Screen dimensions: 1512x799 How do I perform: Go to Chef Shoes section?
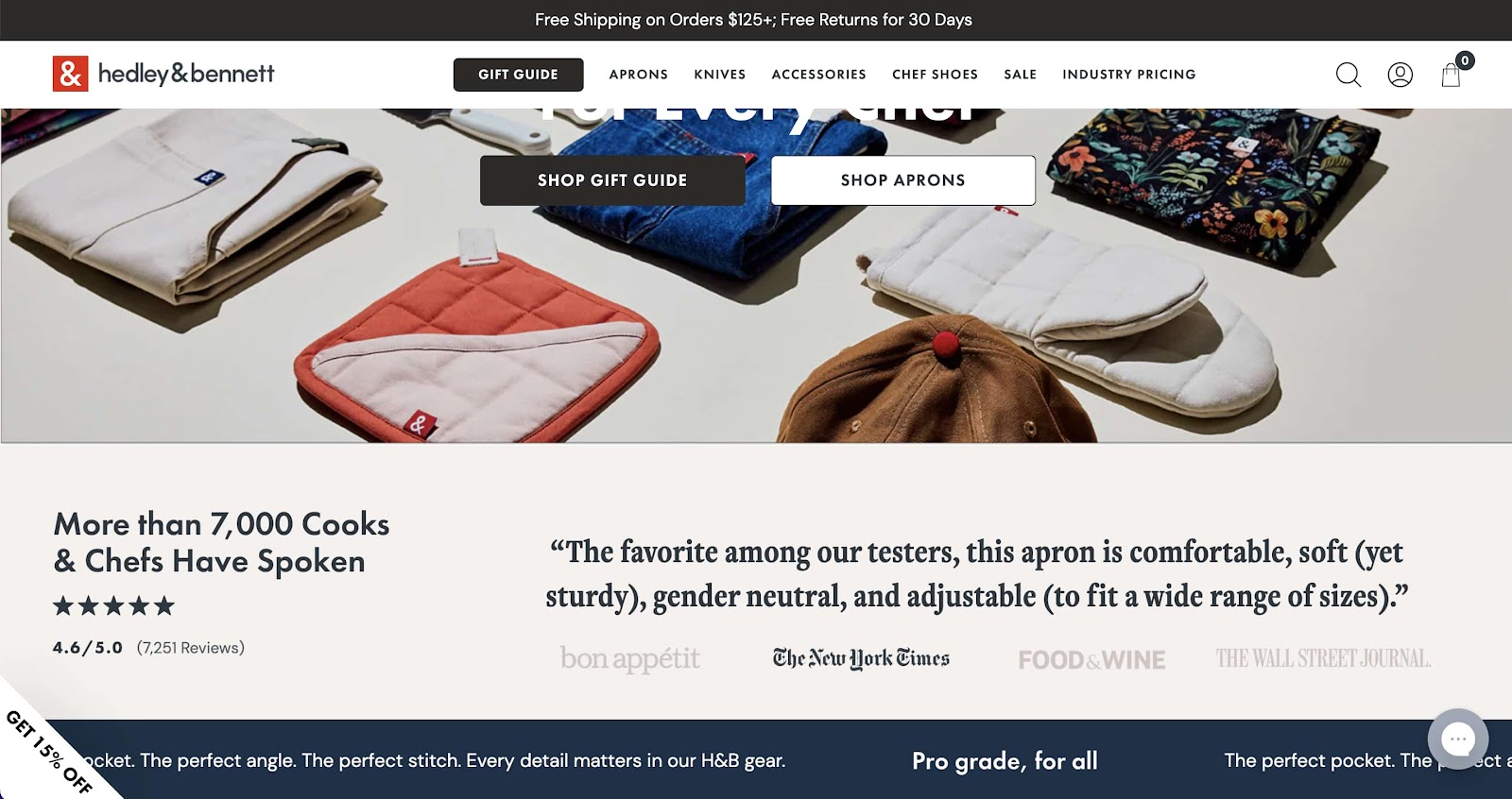point(935,75)
